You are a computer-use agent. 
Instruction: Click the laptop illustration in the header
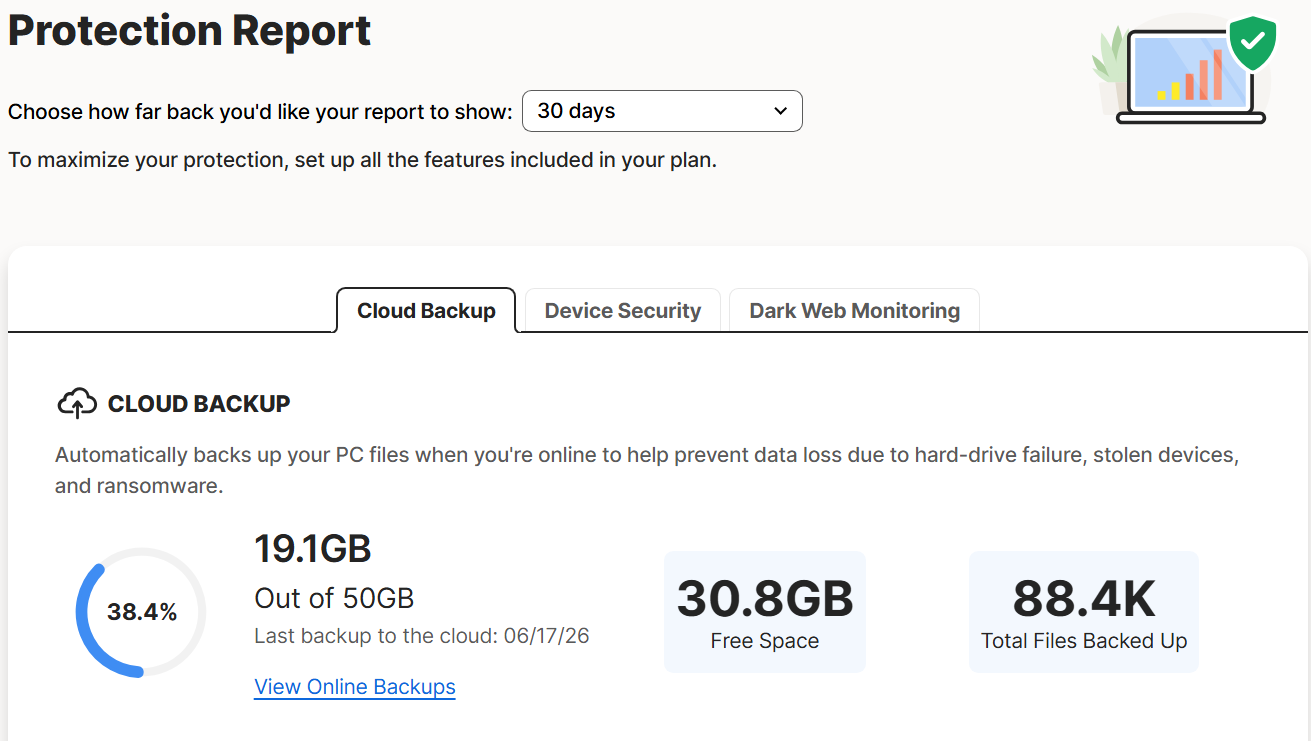coord(1190,77)
